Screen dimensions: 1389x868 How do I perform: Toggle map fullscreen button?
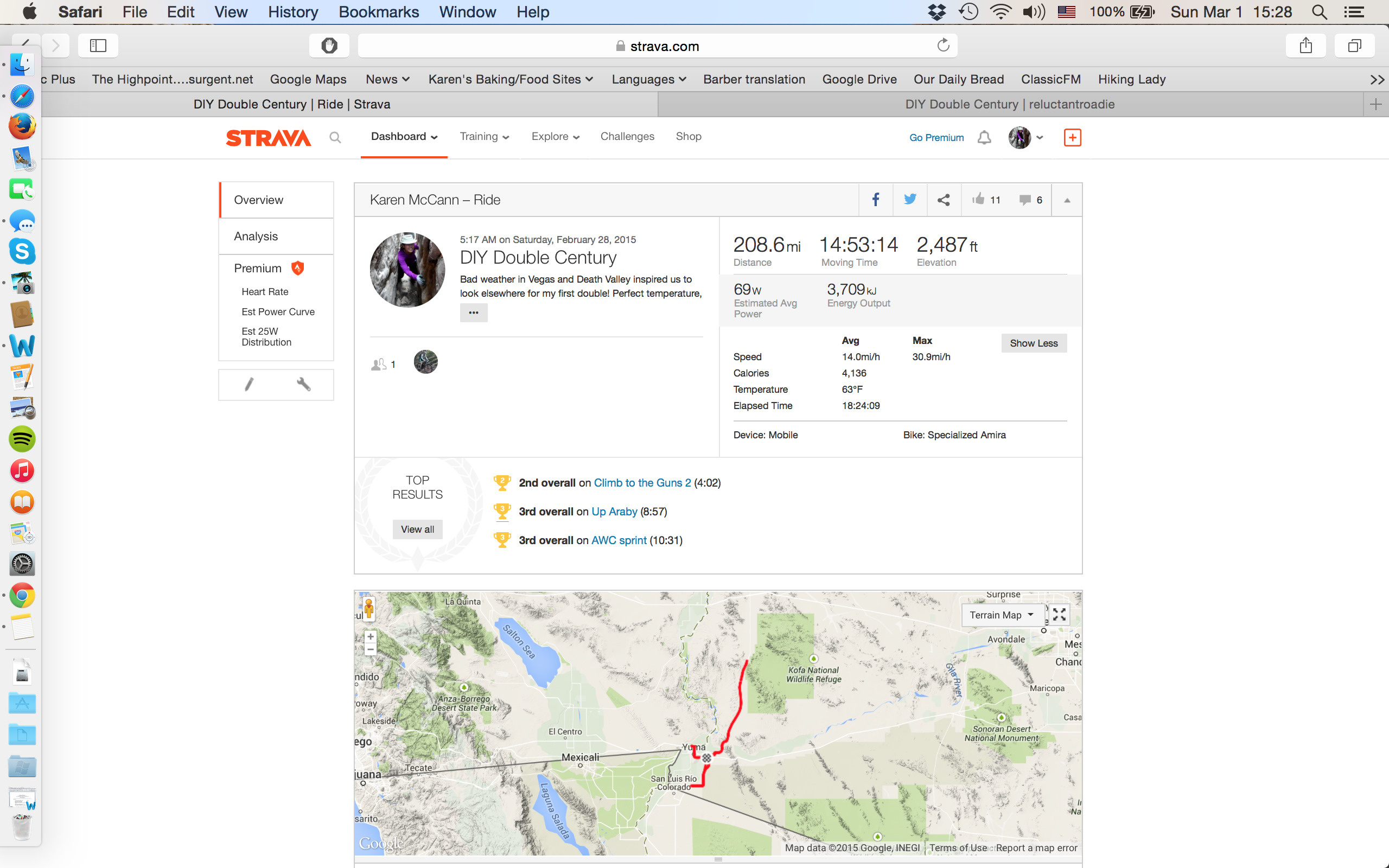pyautogui.click(x=1060, y=615)
